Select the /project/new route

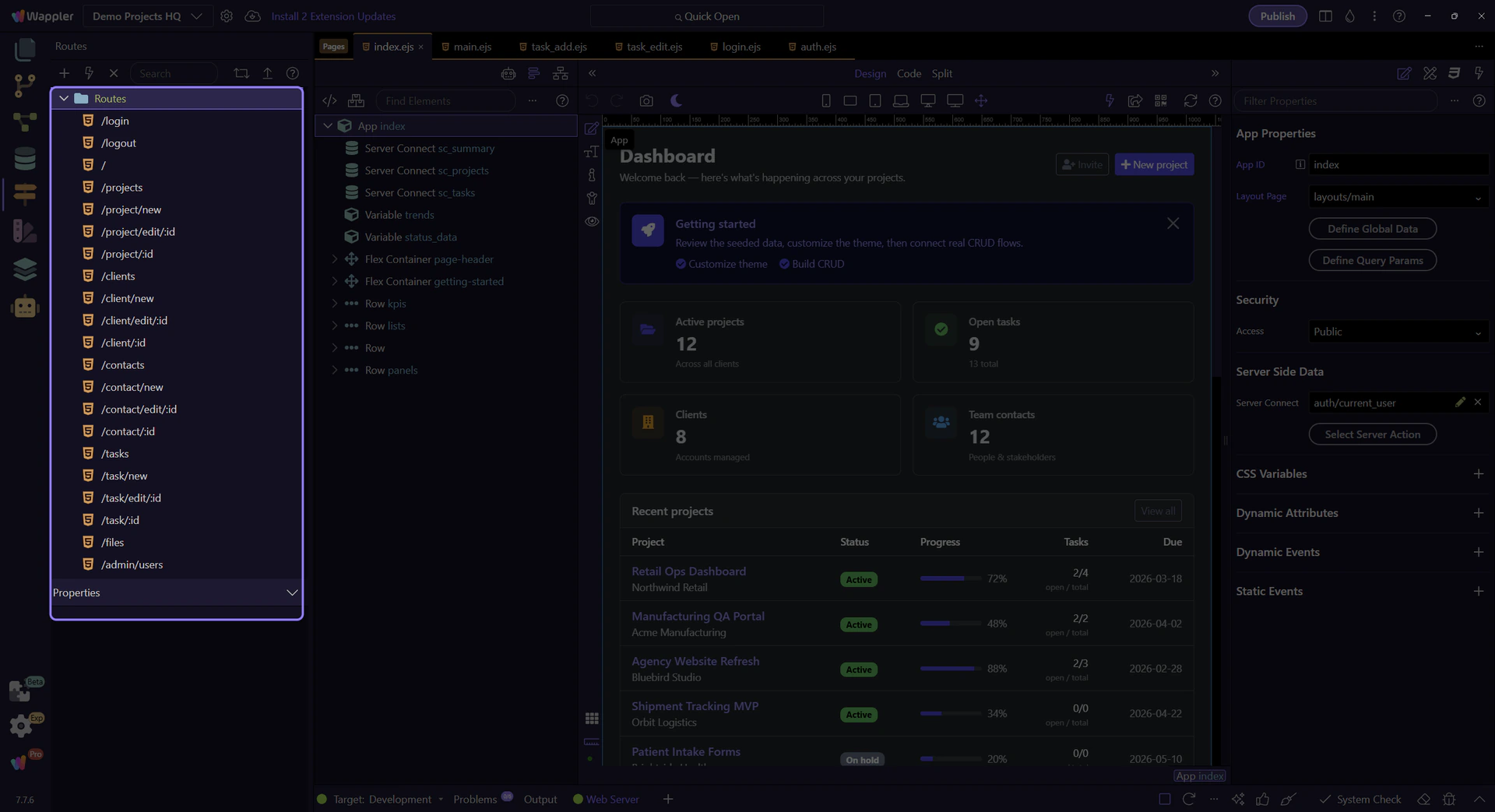click(131, 209)
